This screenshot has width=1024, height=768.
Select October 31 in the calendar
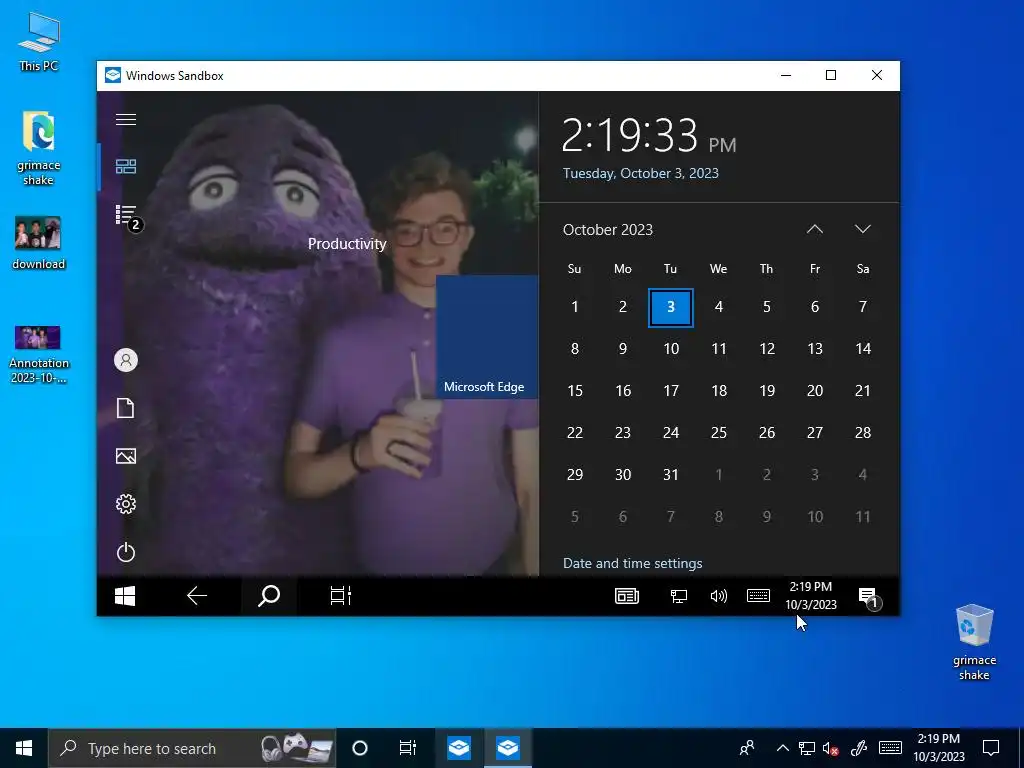coord(671,475)
